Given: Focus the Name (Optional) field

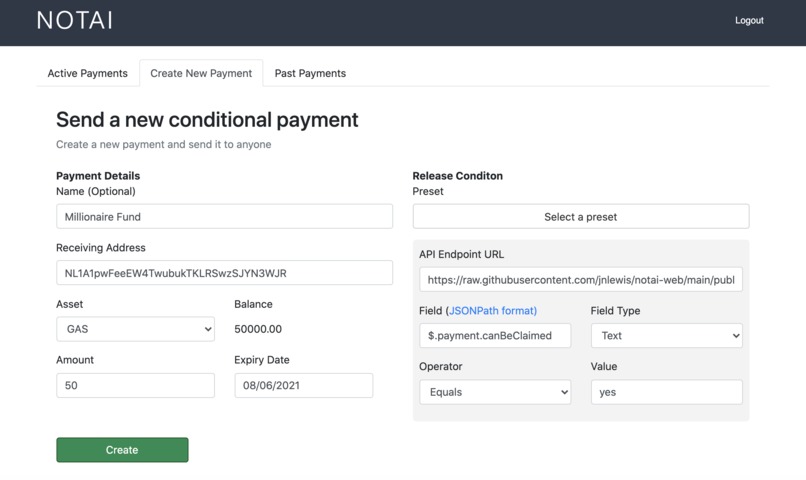Looking at the screenshot, I should click(x=225, y=216).
